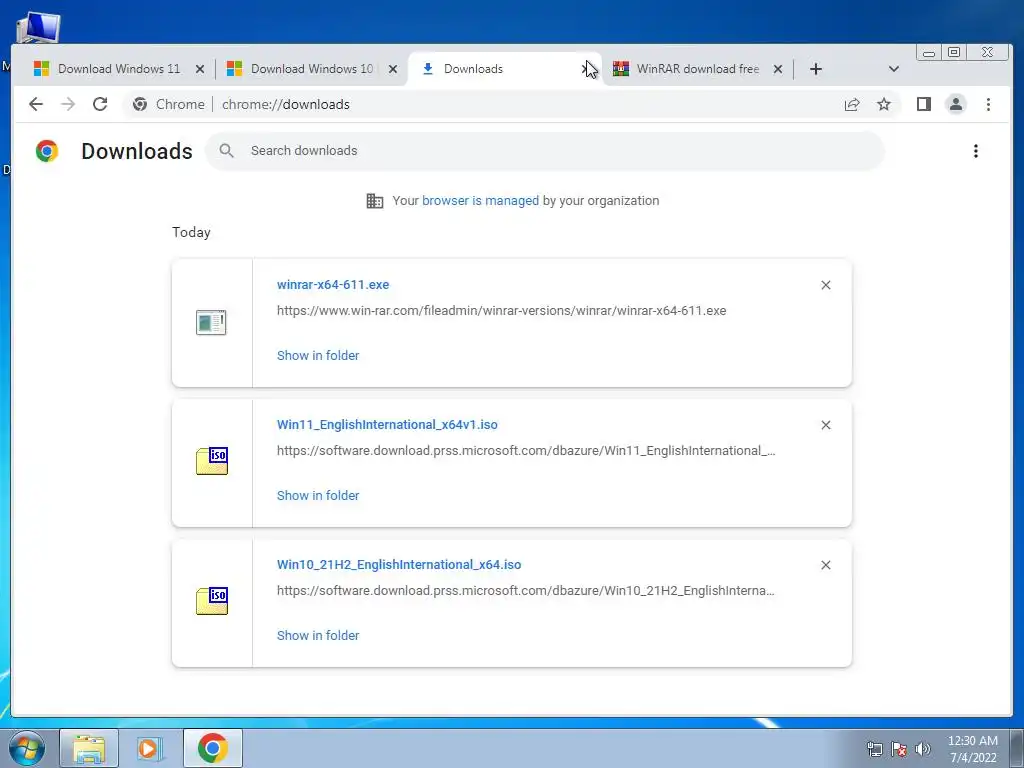Click the win-rar.com source URL text
This screenshot has height=768, width=1024.
(502, 311)
